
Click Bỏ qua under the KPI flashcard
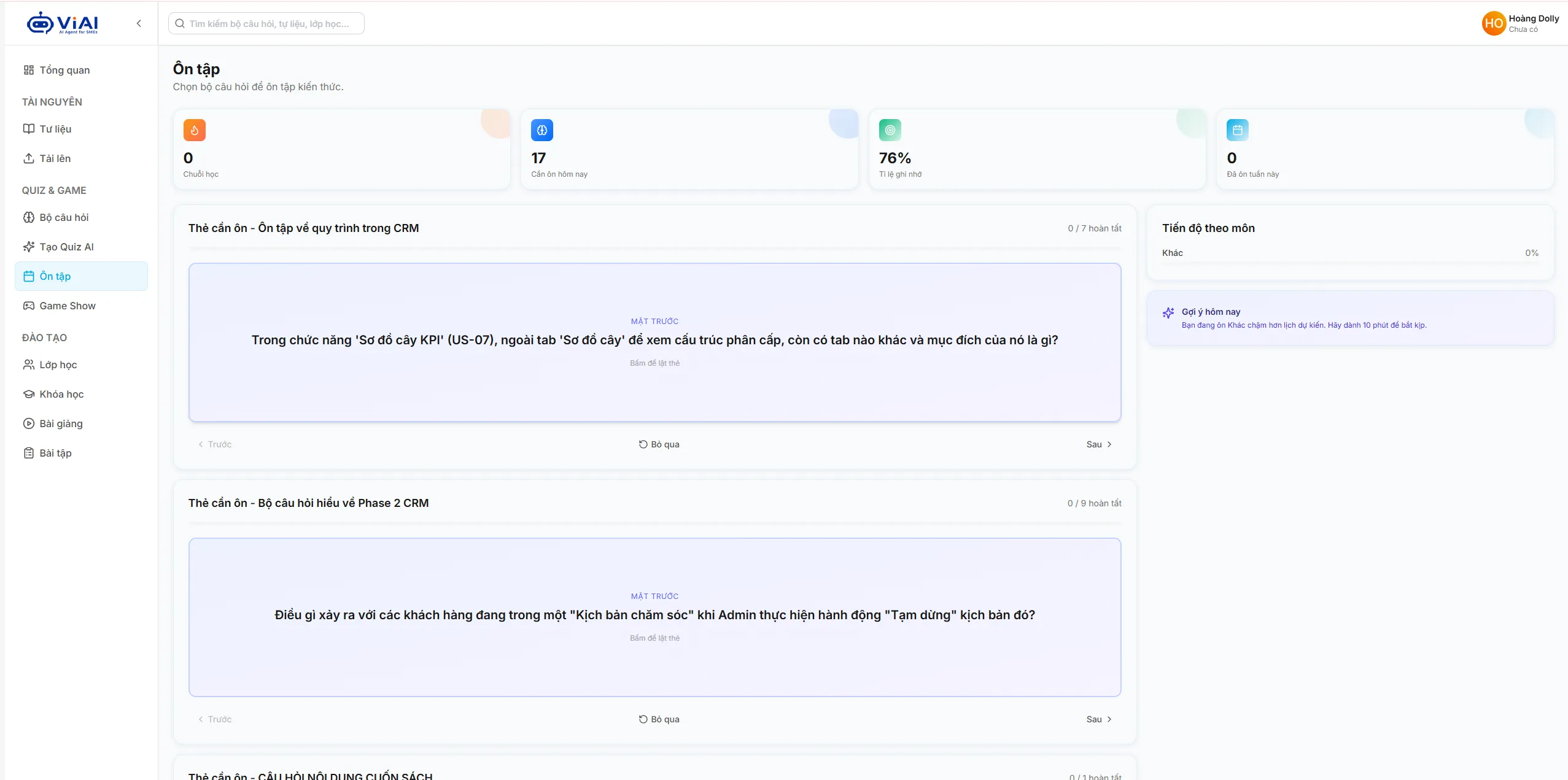click(659, 444)
